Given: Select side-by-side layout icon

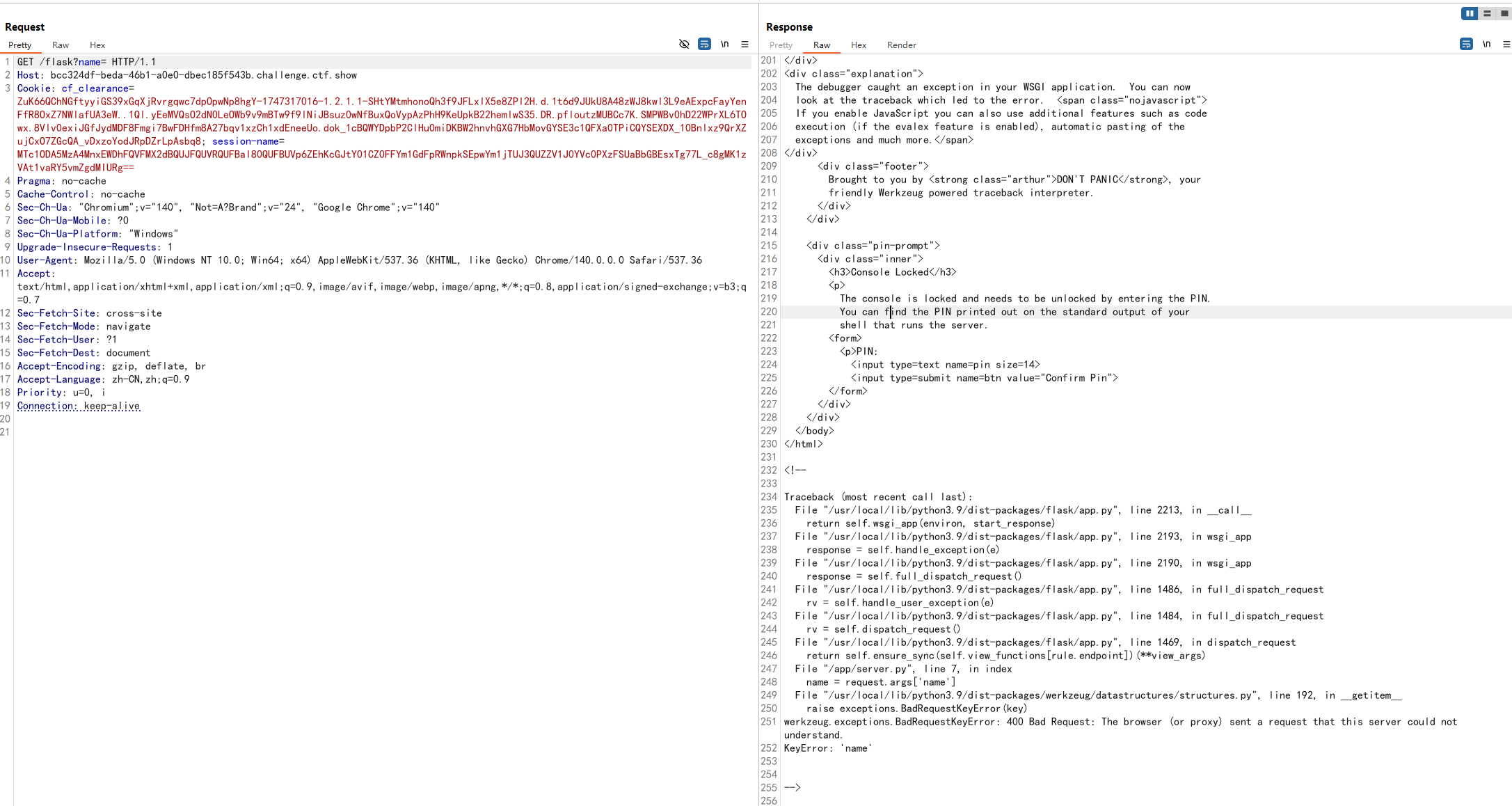Looking at the screenshot, I should tap(1469, 13).
